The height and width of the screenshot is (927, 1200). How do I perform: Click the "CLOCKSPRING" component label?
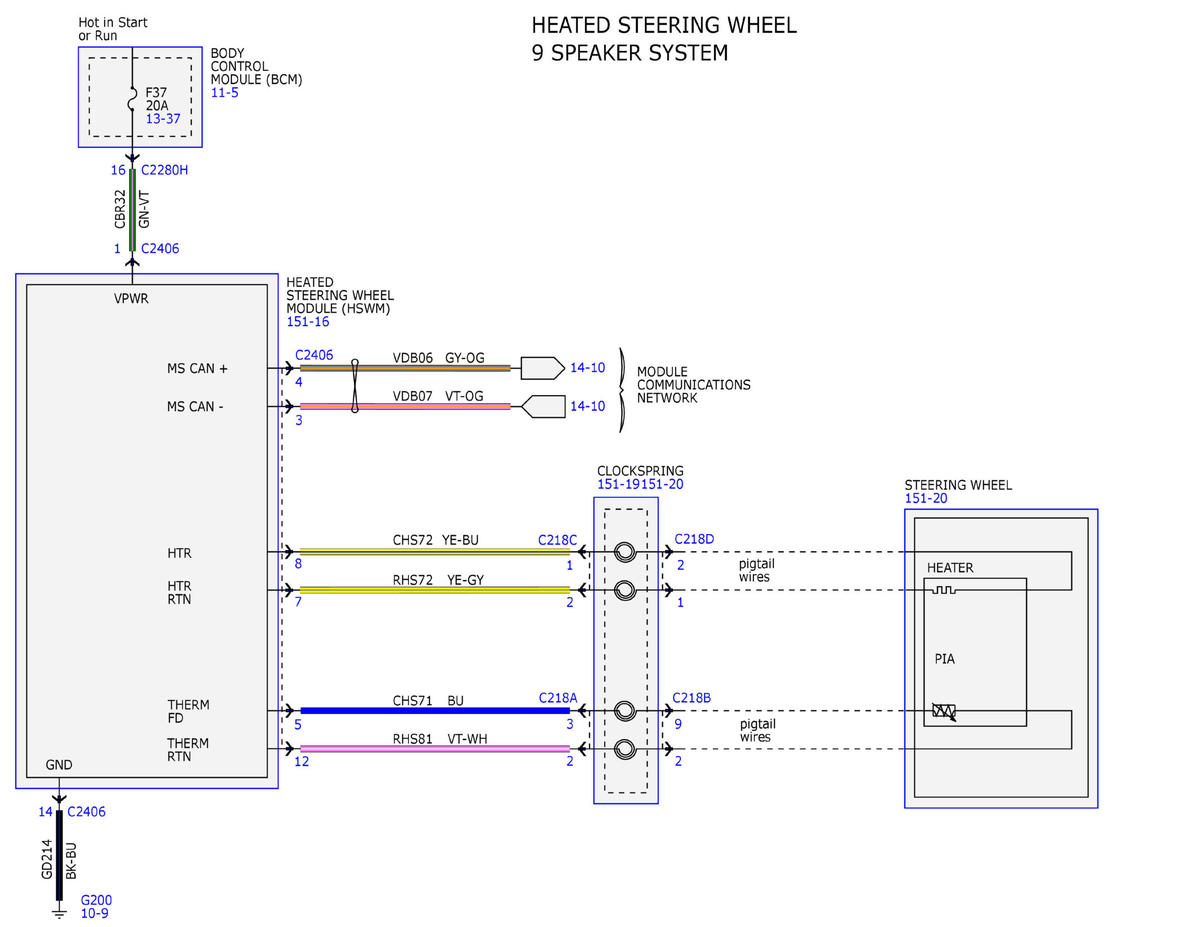point(640,471)
